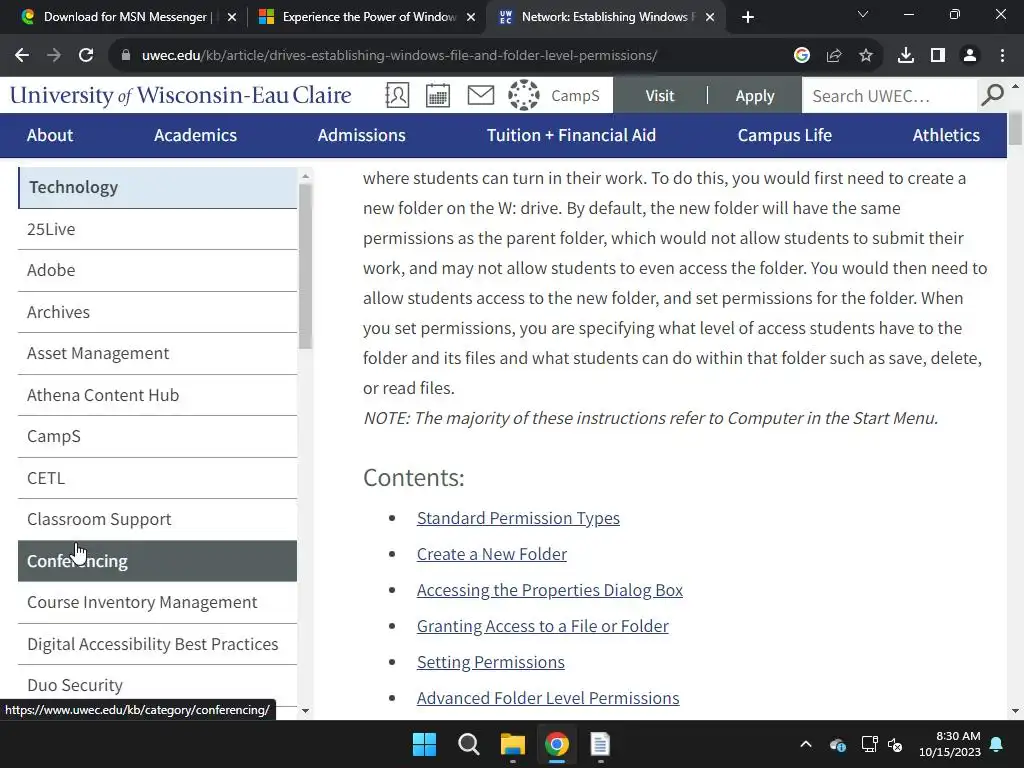Open Classroom Support category
The height and width of the screenshot is (768, 1024).
tap(157, 519)
